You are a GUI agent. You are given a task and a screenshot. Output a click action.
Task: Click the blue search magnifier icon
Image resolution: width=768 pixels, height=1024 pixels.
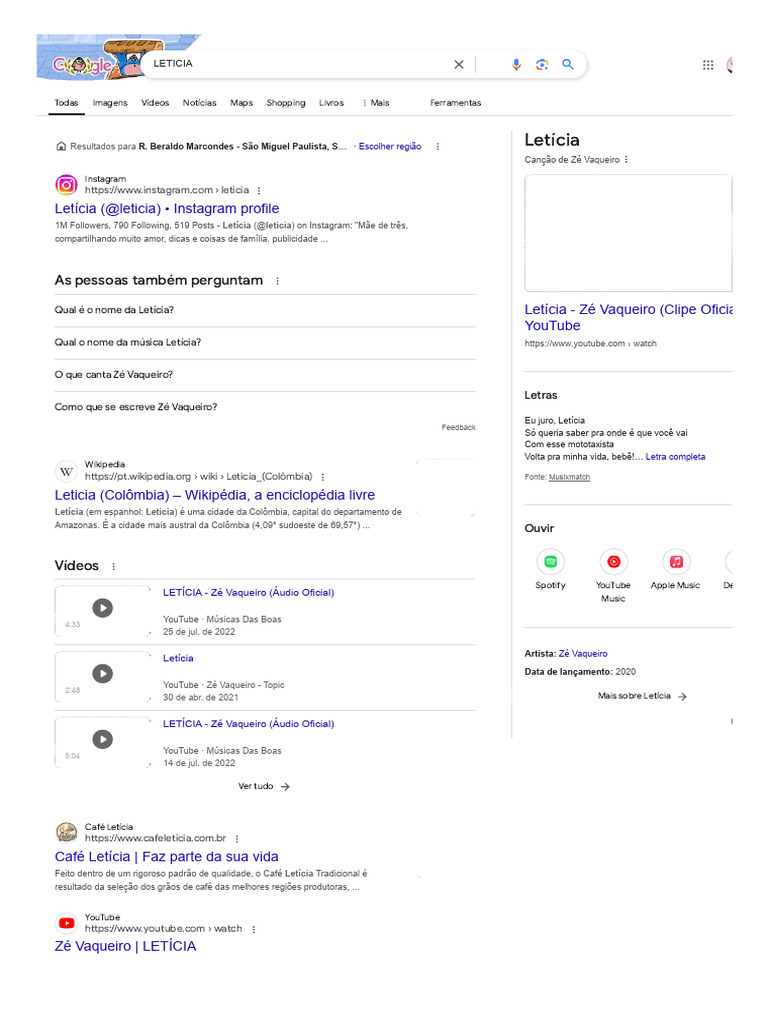pyautogui.click(x=568, y=64)
